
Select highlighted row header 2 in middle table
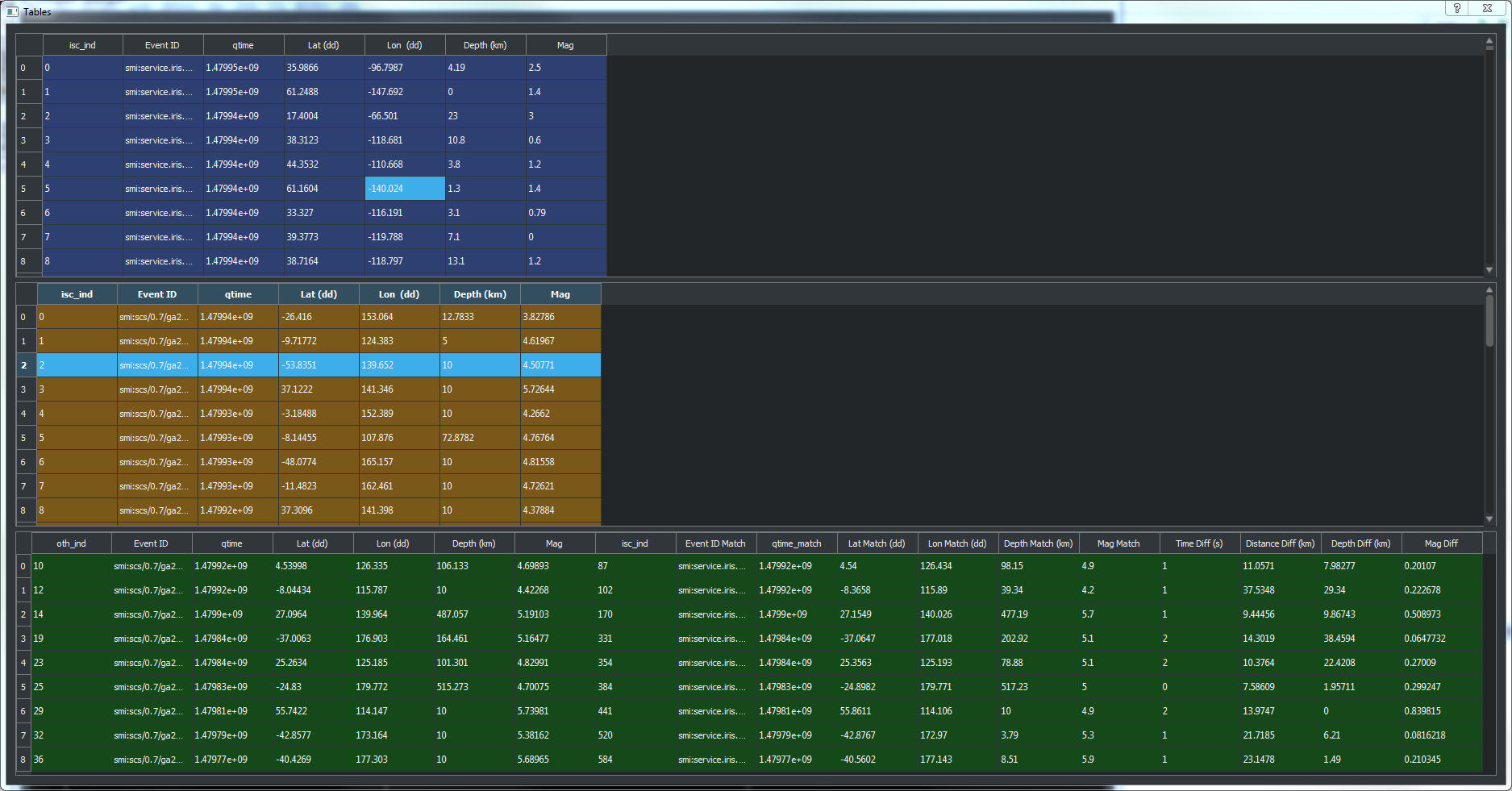(x=26, y=365)
